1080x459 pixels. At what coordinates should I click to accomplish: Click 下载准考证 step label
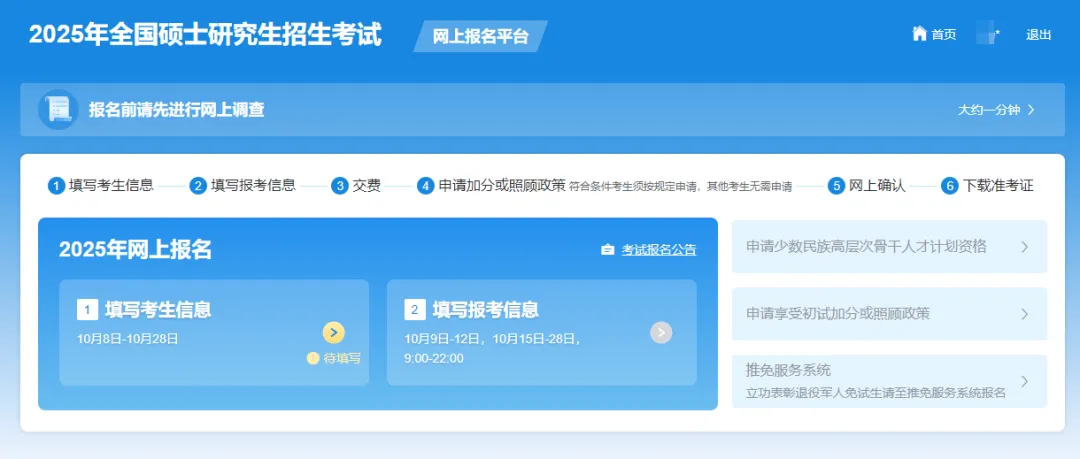point(998,185)
